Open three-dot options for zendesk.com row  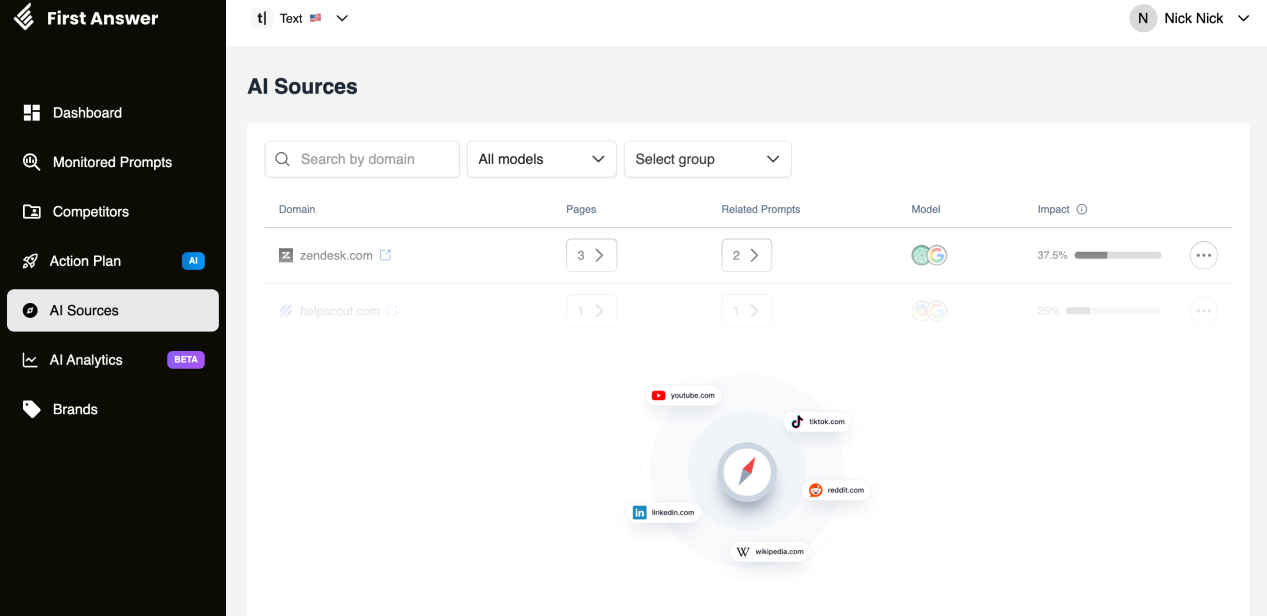(1203, 255)
